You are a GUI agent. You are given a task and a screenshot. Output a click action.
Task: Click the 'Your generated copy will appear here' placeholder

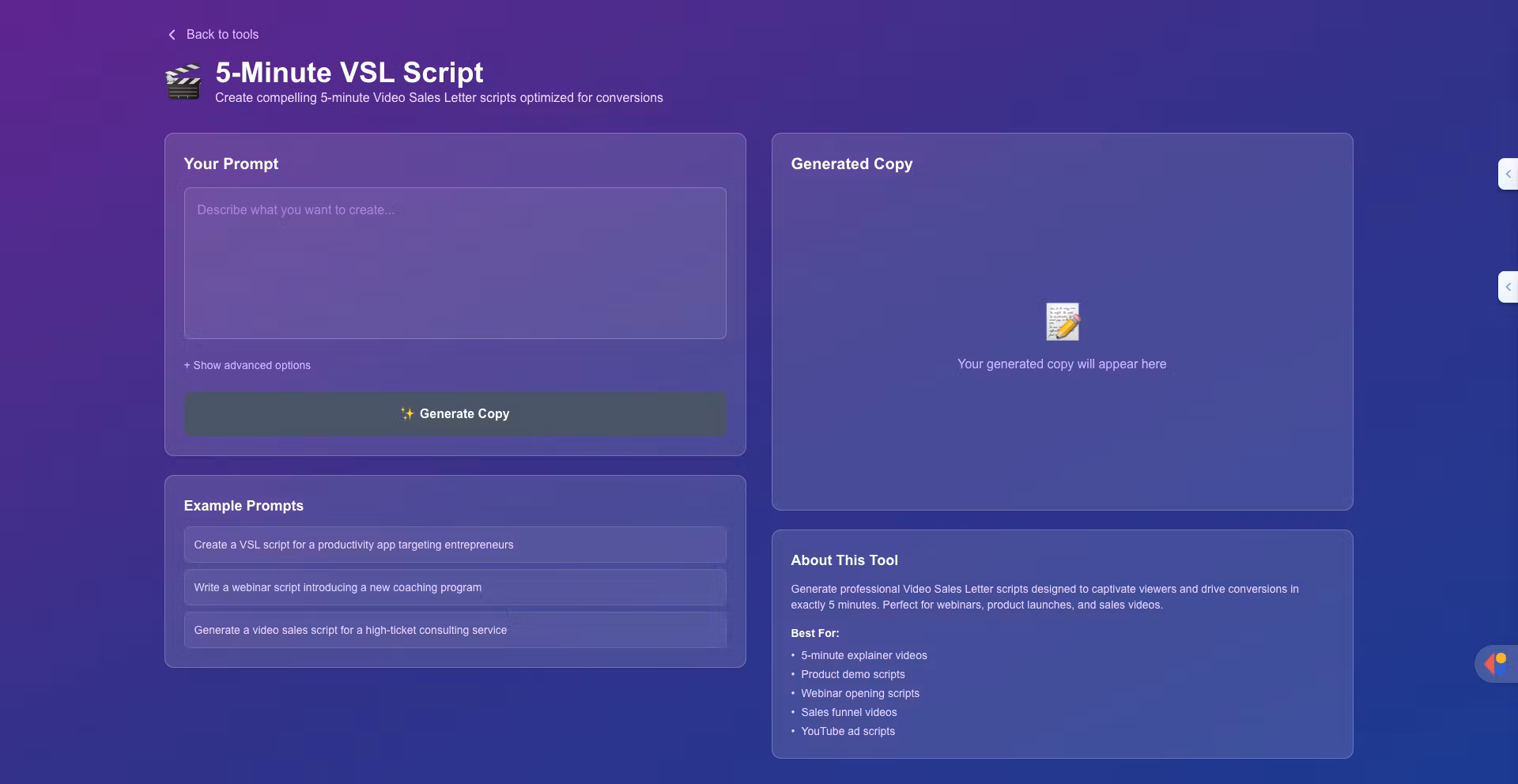pyautogui.click(x=1061, y=364)
